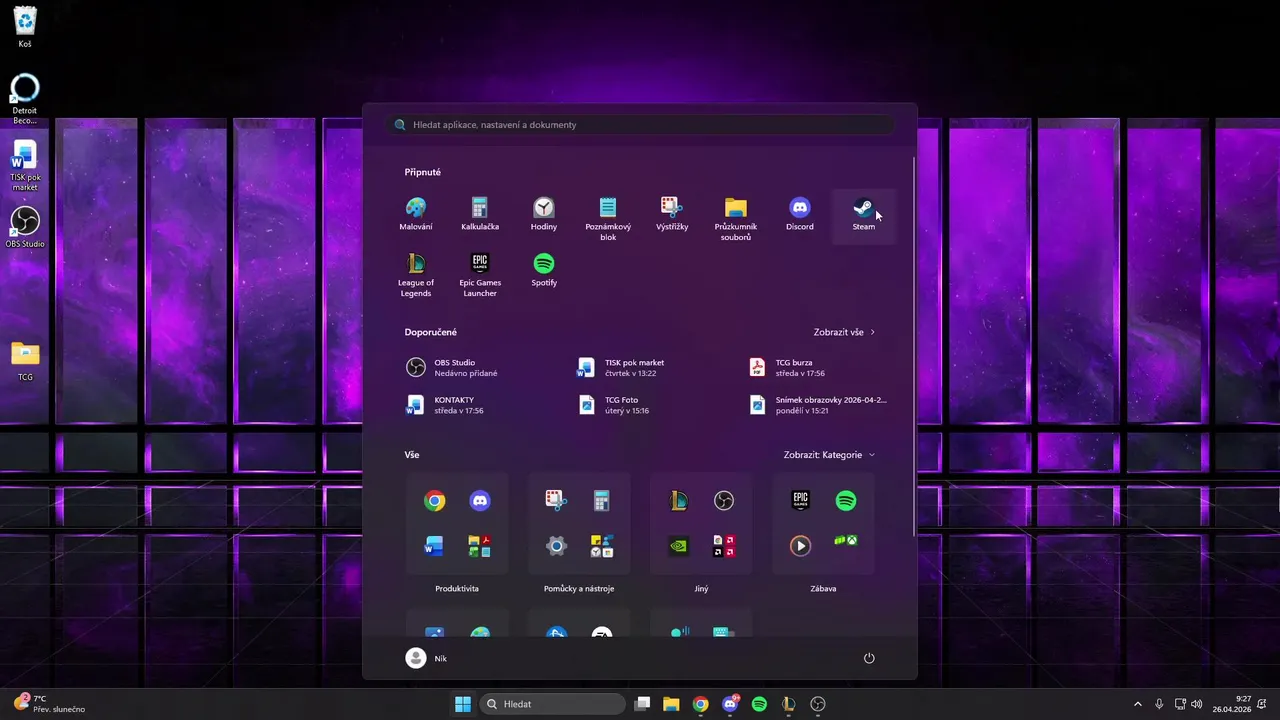Click Windows Start button in taskbar
This screenshot has width=1280, height=720.
point(463,704)
